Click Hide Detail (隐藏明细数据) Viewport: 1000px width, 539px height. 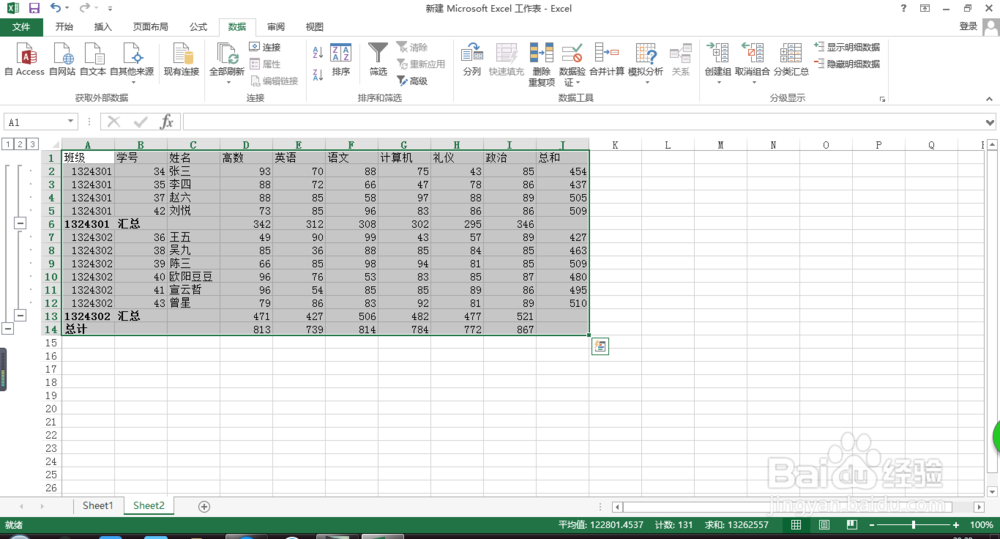click(x=847, y=64)
